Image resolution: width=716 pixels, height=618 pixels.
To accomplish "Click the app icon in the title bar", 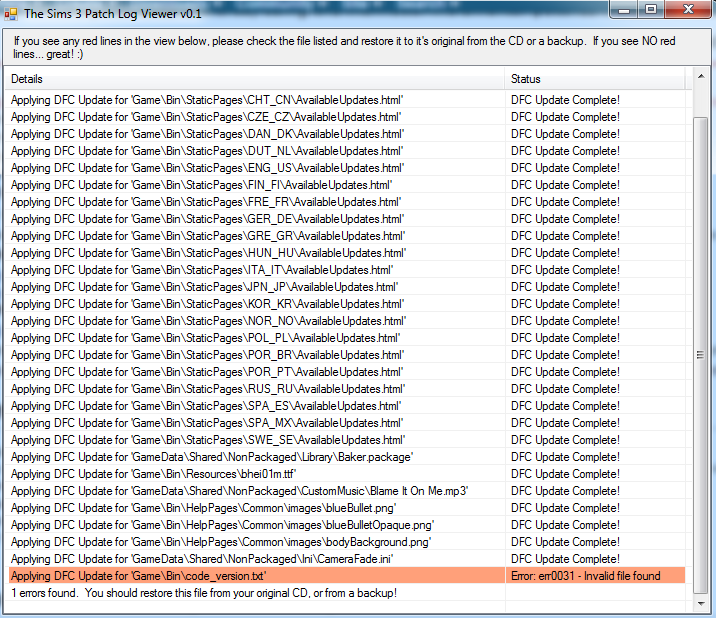I will point(12,13).
